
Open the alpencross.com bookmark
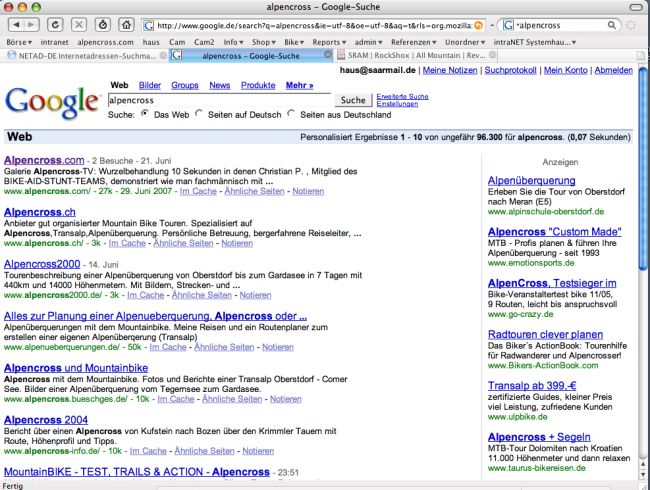(x=105, y=42)
